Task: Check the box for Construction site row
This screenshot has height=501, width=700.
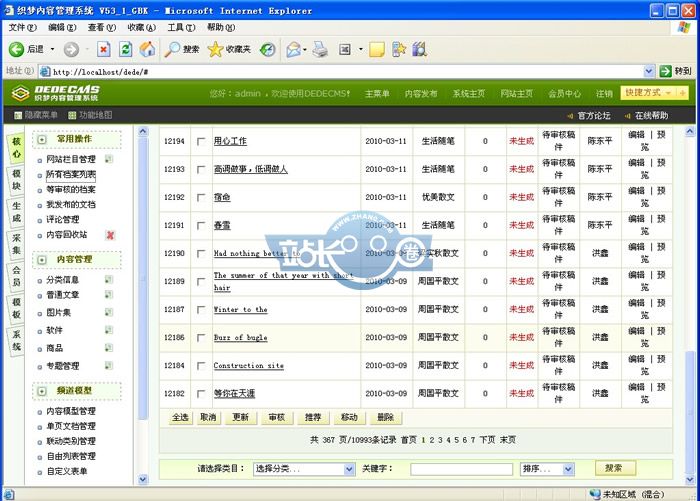Action: (201, 366)
